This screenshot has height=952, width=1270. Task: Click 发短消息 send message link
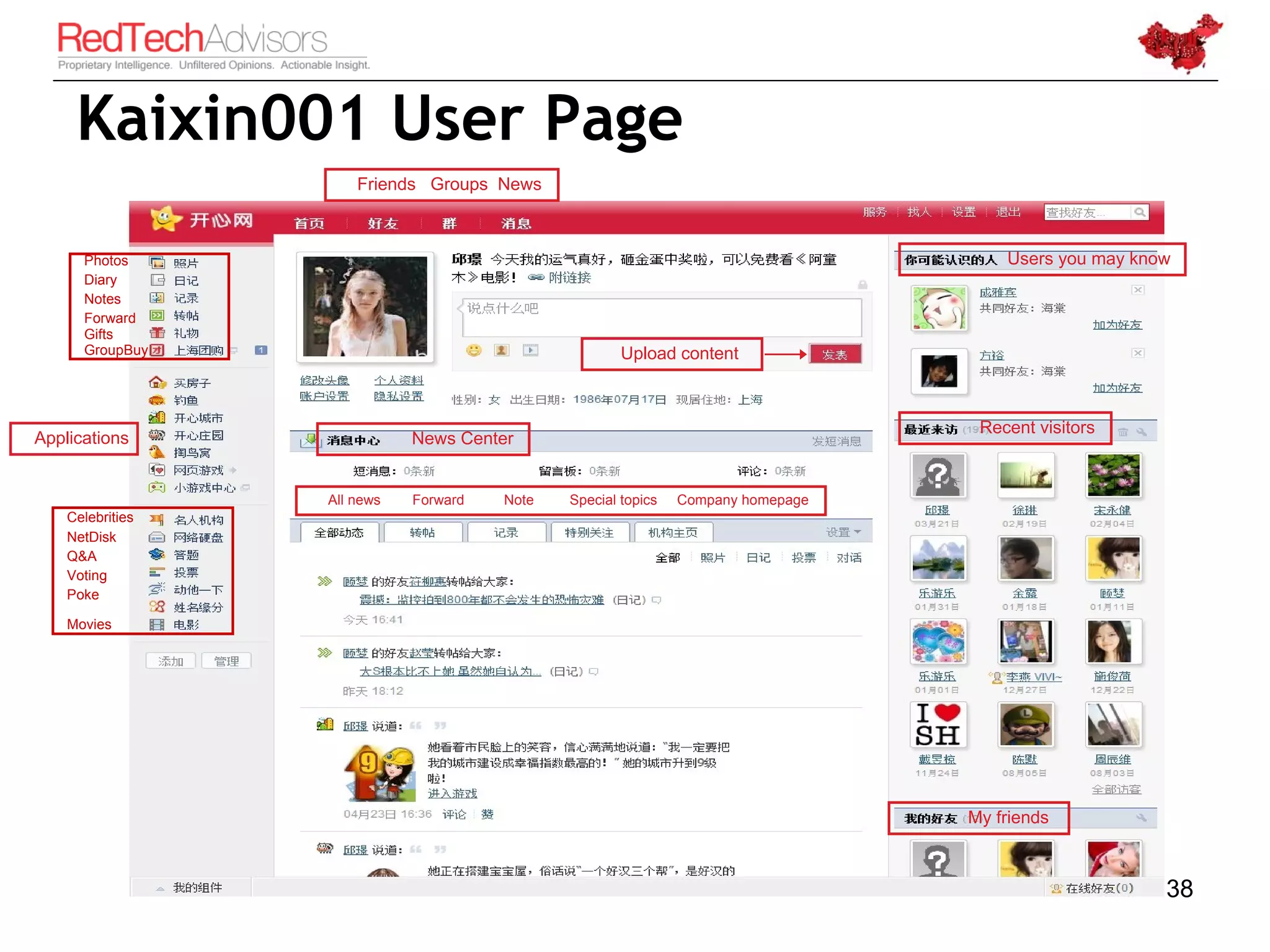pyautogui.click(x=837, y=441)
